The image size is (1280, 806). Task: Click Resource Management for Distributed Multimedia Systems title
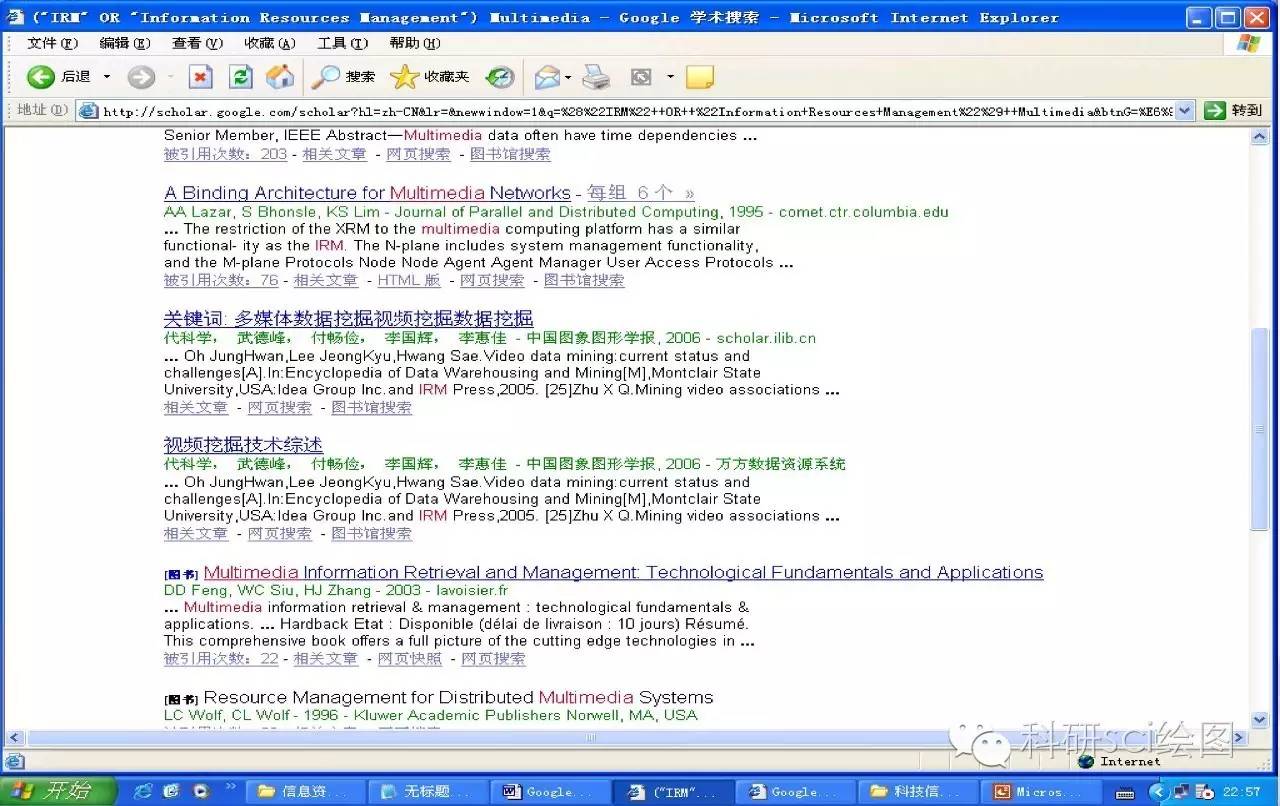[x=458, y=697]
